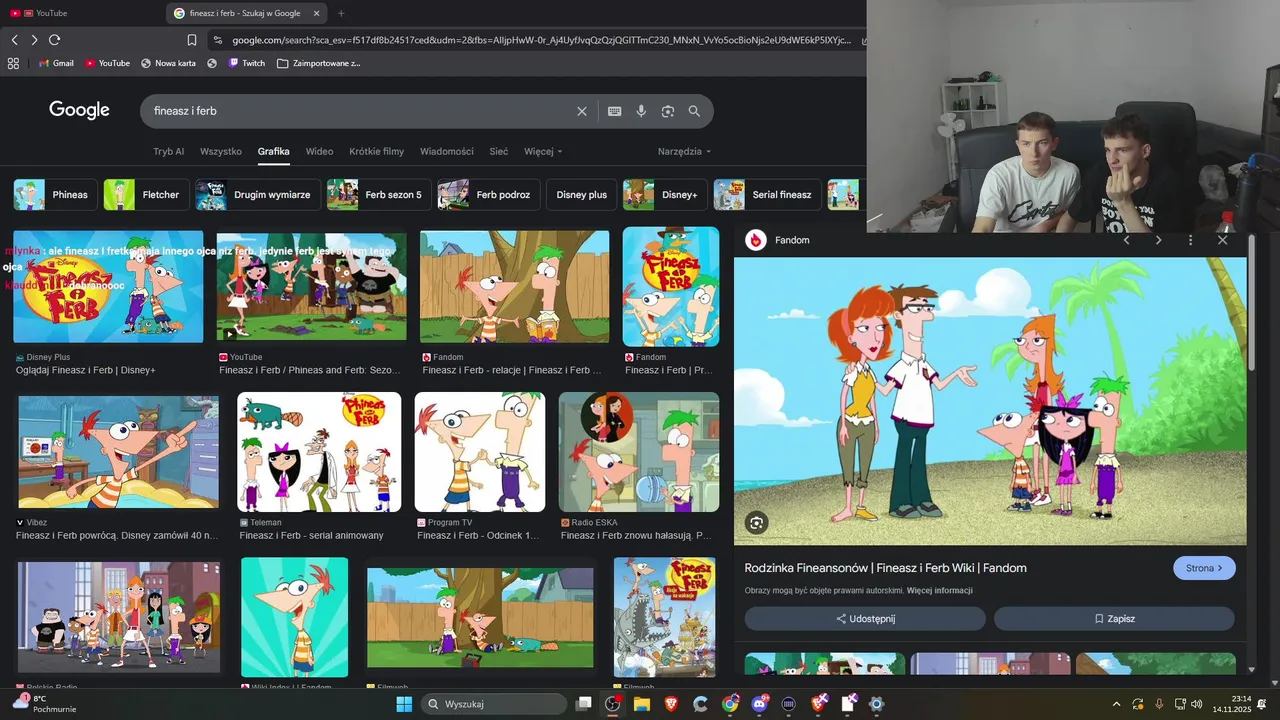Open Chrome from the taskbar
Image resolution: width=1280 pixels, height=720 pixels.
[x=731, y=704]
